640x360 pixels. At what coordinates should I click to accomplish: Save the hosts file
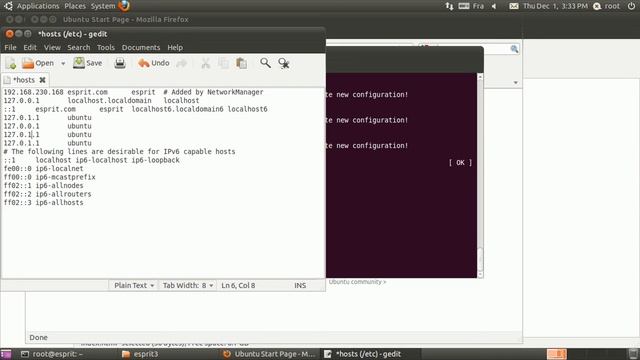(x=88, y=63)
